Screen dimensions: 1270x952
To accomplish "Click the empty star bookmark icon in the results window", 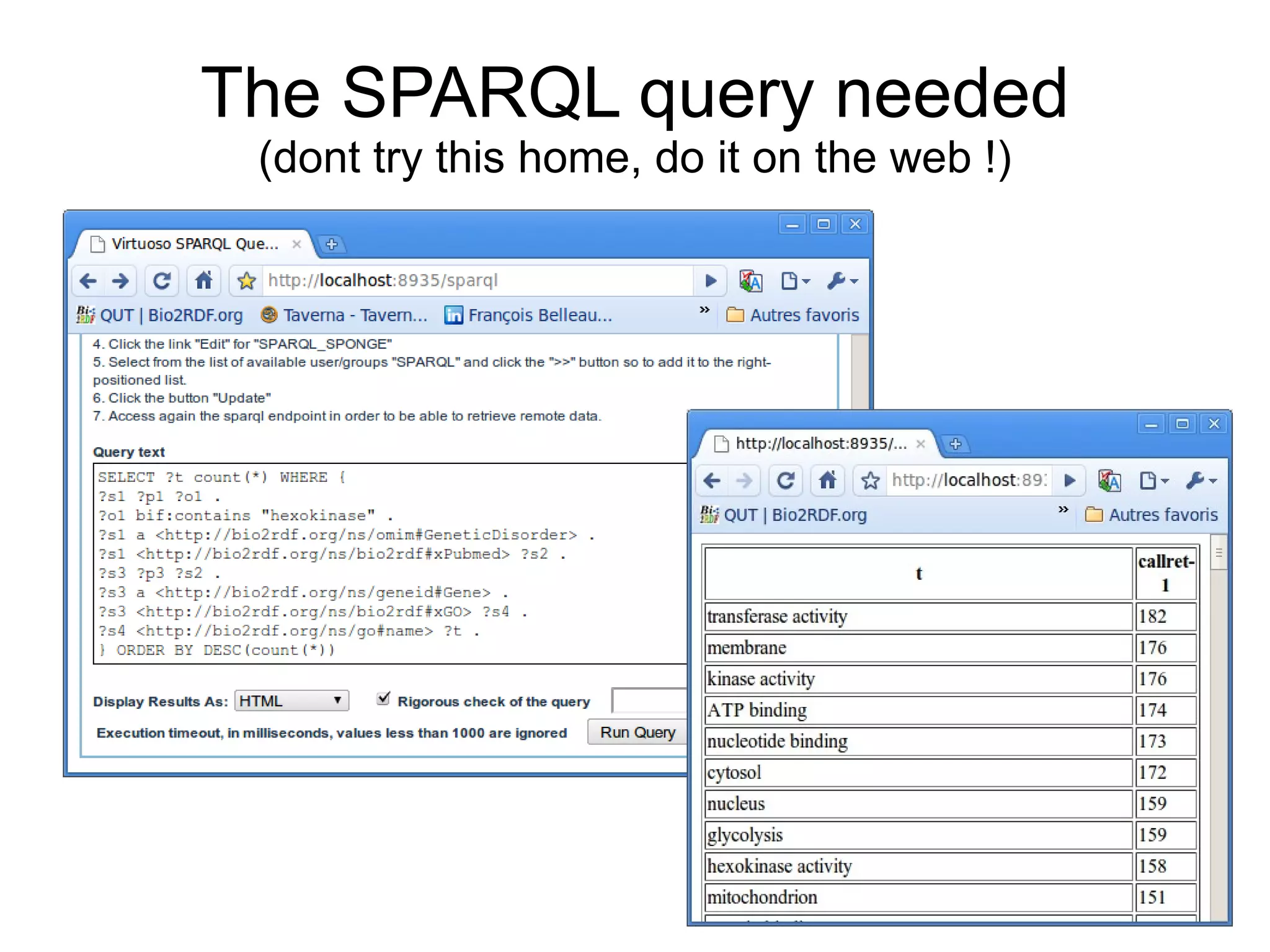I will pos(870,481).
